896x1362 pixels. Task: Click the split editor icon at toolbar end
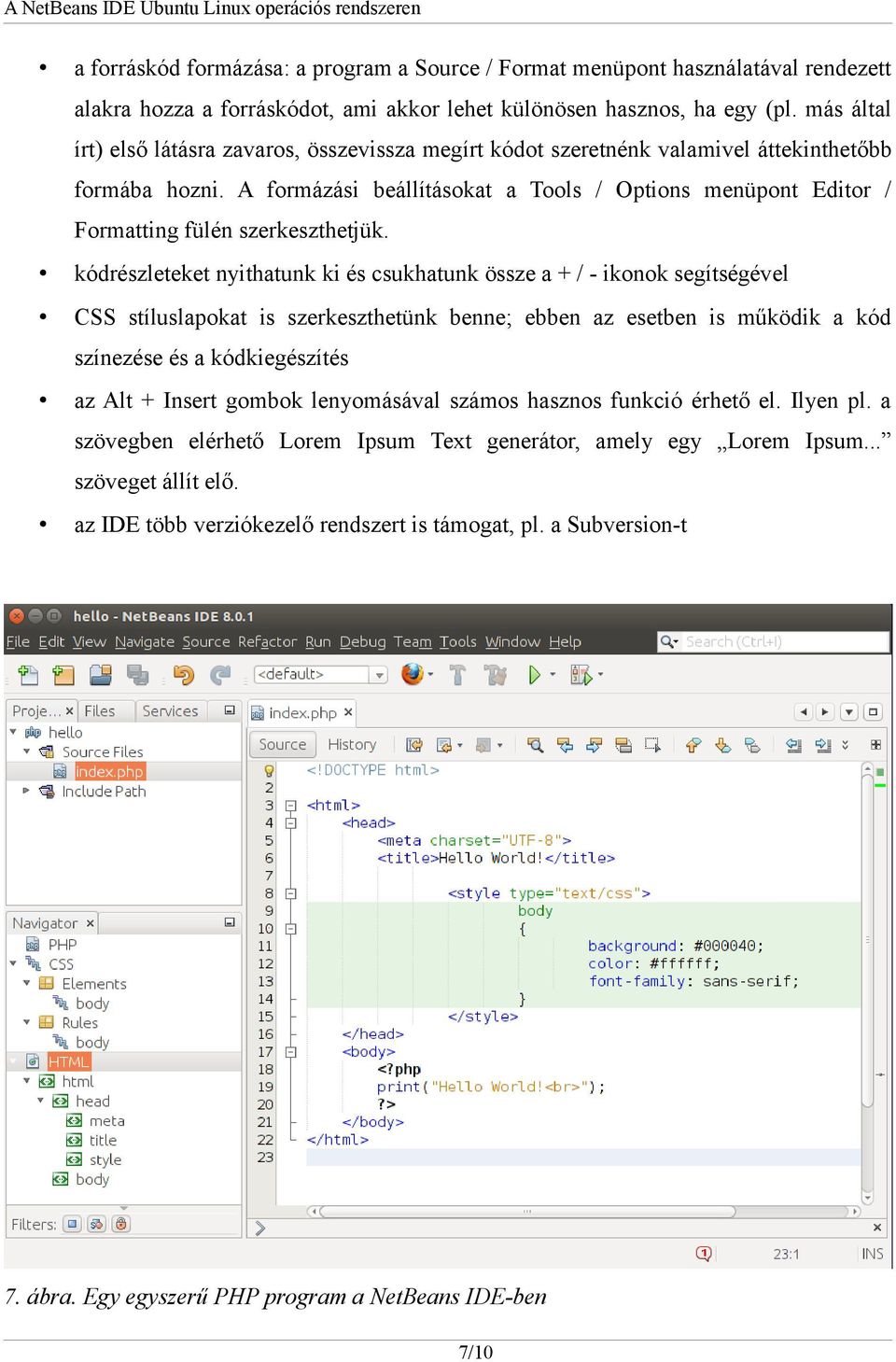(x=875, y=745)
